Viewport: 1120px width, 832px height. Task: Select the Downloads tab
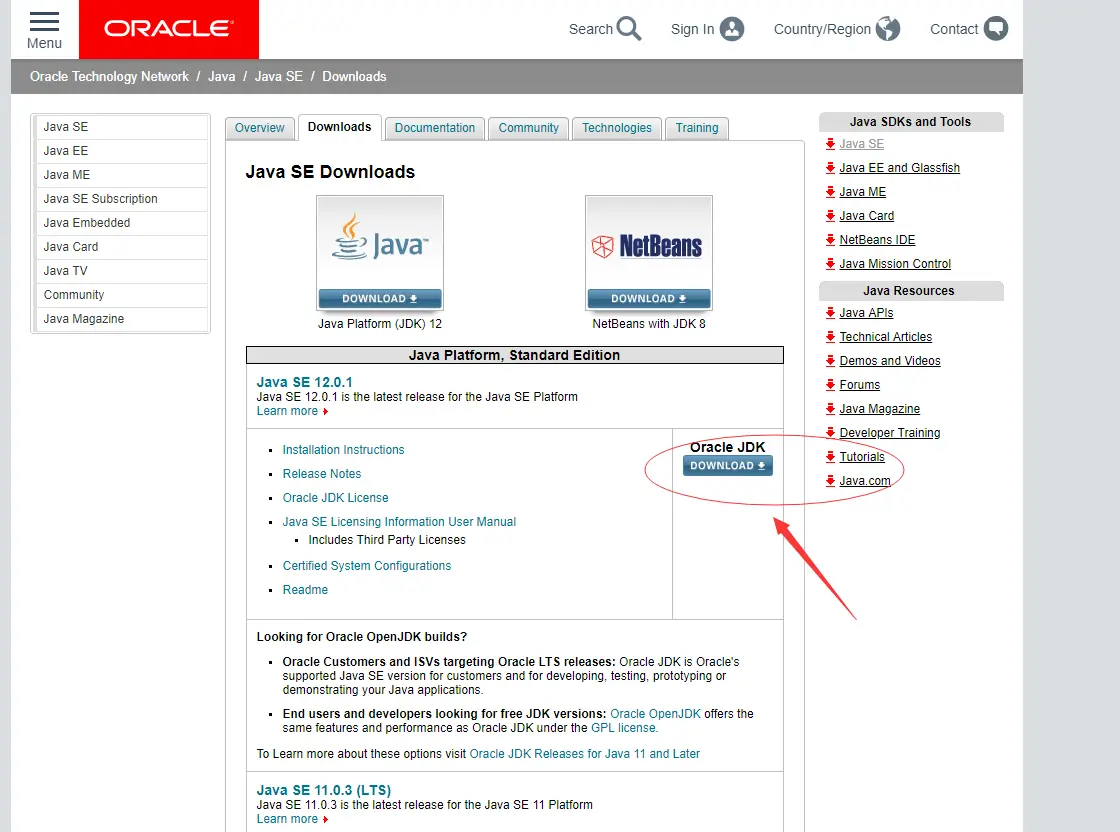point(339,127)
